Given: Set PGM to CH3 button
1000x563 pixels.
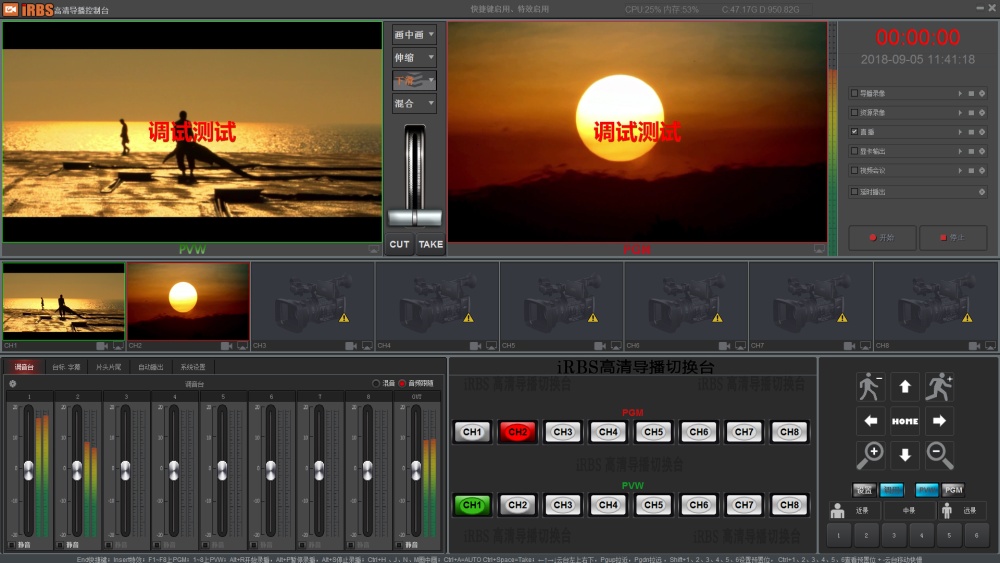Looking at the screenshot, I should point(562,432).
